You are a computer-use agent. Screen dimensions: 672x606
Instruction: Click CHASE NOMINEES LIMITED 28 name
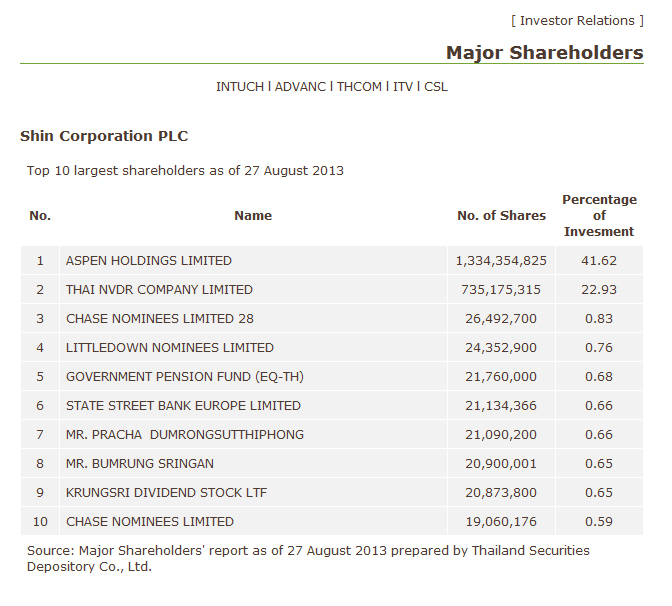[x=160, y=319]
